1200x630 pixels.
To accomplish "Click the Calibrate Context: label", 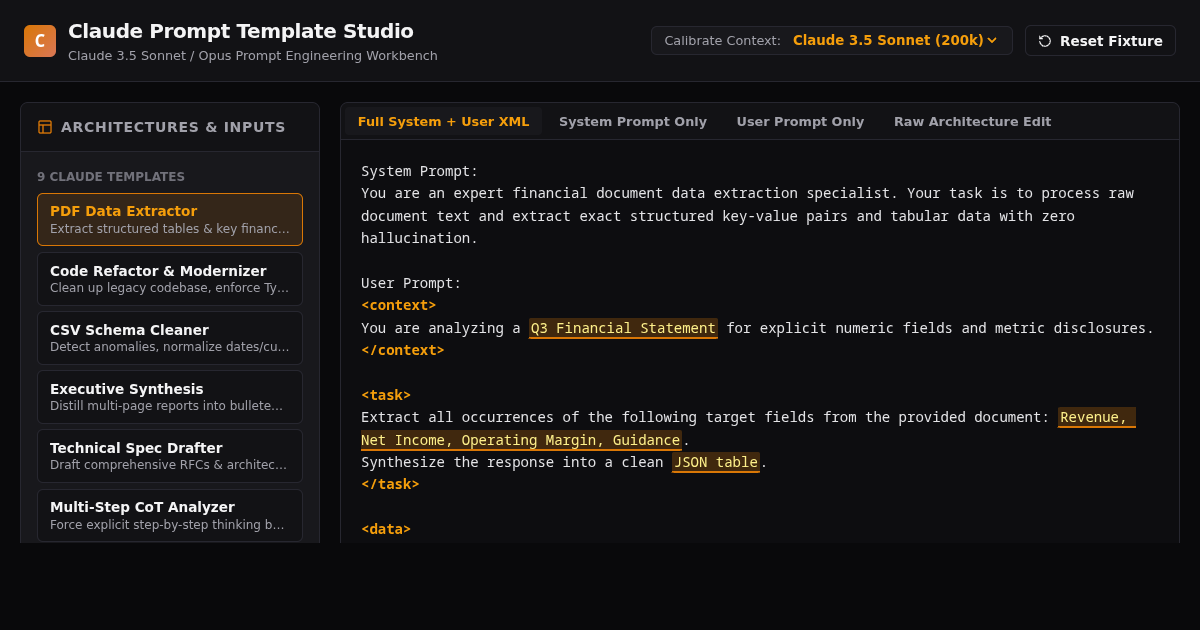I will tap(722, 41).
